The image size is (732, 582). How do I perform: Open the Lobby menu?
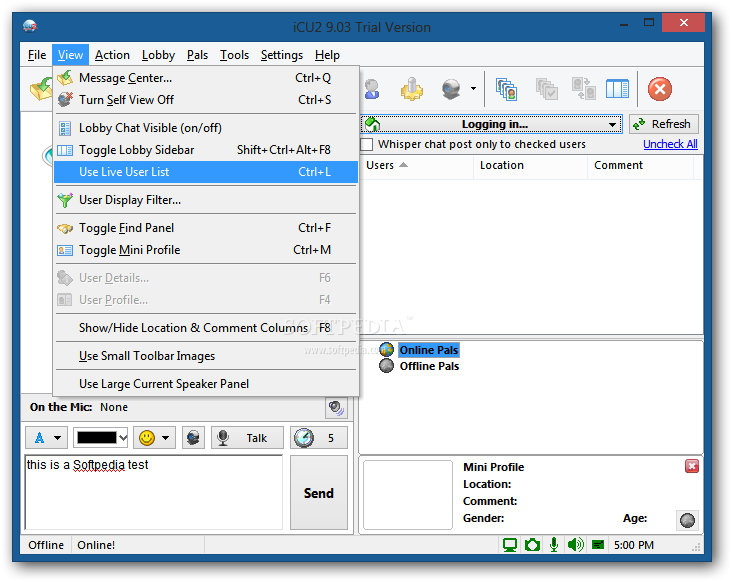point(158,55)
